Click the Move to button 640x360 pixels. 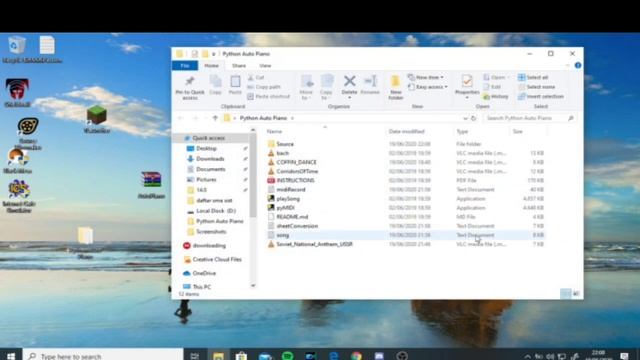306,87
